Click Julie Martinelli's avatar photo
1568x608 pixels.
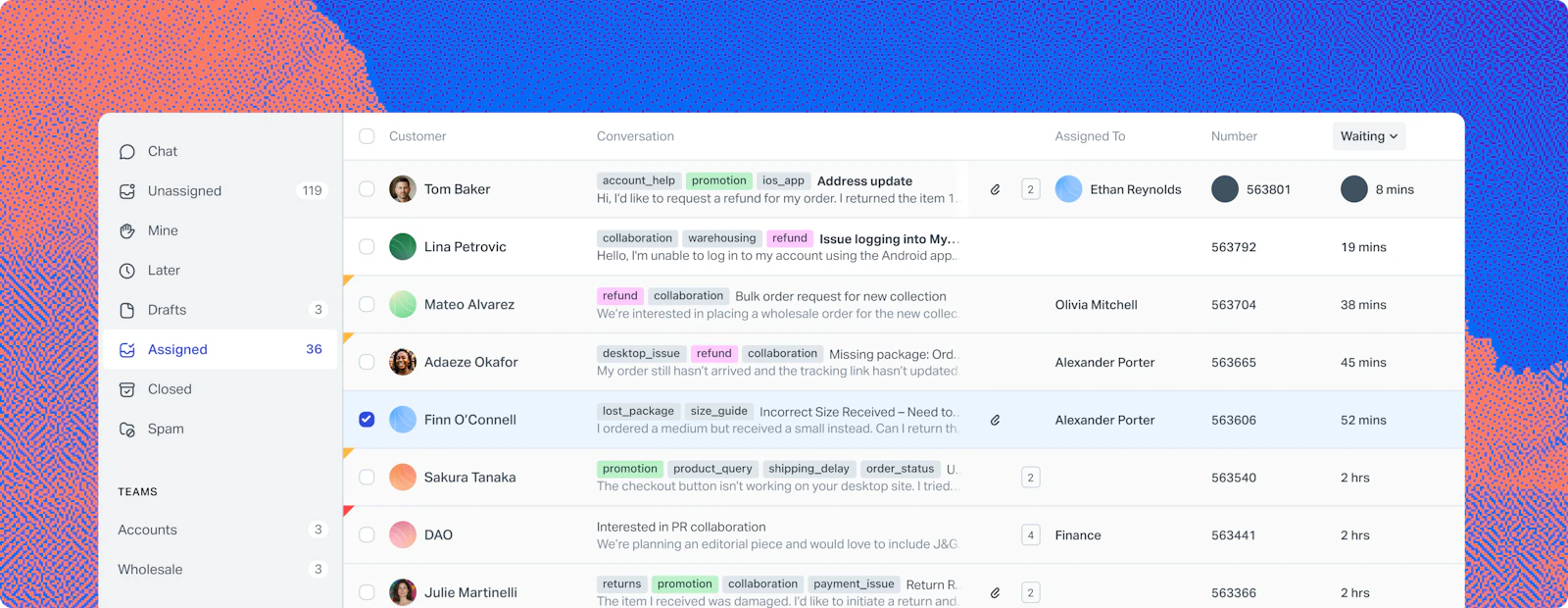click(x=403, y=592)
